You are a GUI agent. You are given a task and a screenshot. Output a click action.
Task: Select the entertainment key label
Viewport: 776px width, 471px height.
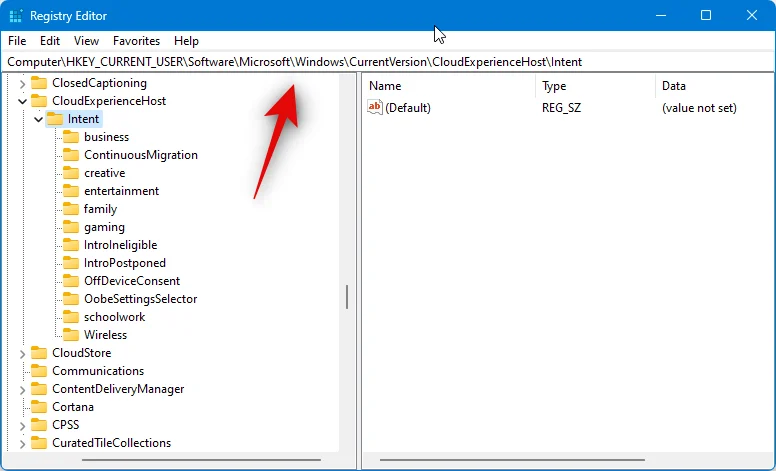(x=121, y=191)
